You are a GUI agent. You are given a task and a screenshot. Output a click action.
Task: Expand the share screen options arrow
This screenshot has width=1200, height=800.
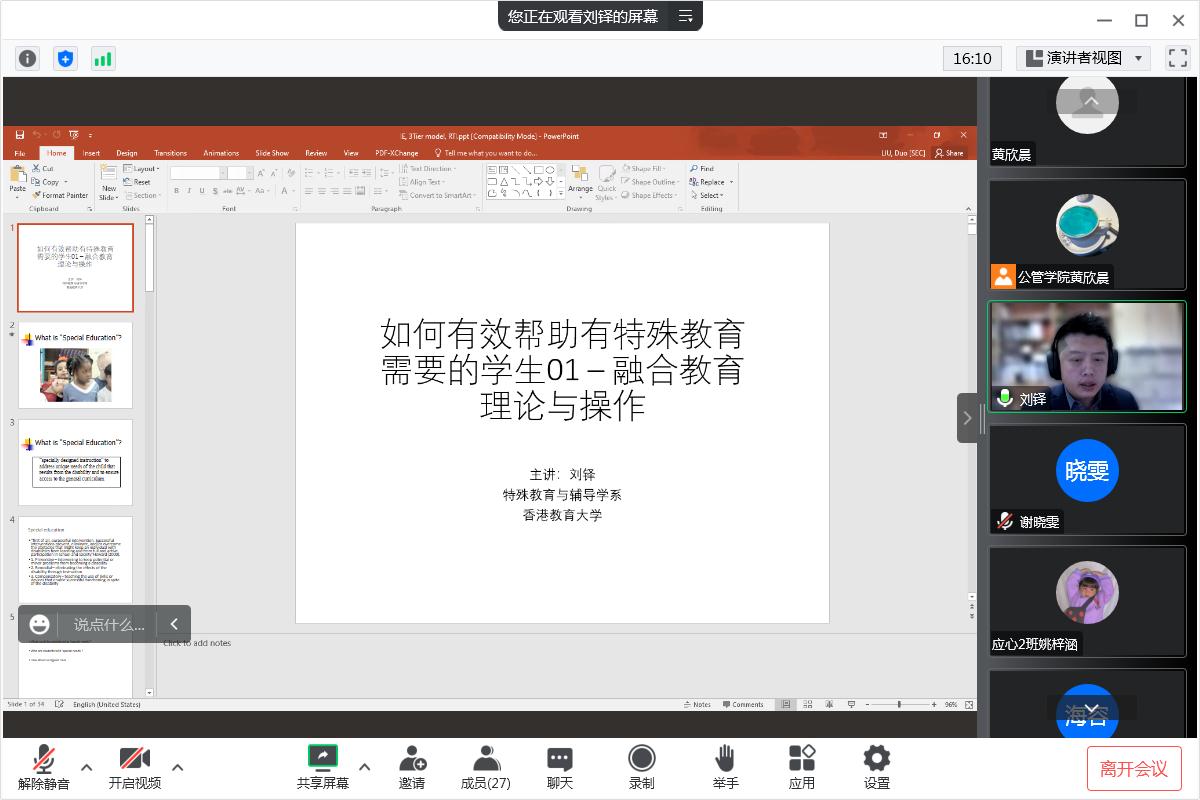point(364,767)
